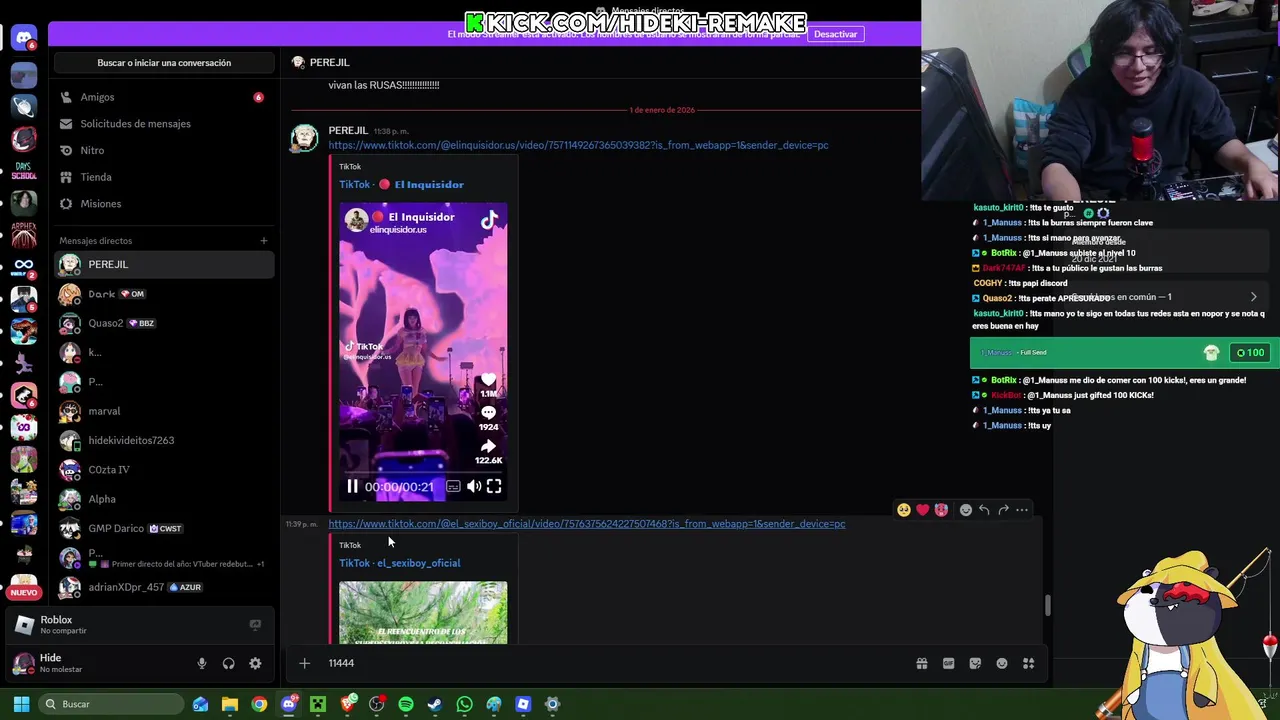Click the chat scrollbar thumb
1280x720 pixels.
point(1047,605)
